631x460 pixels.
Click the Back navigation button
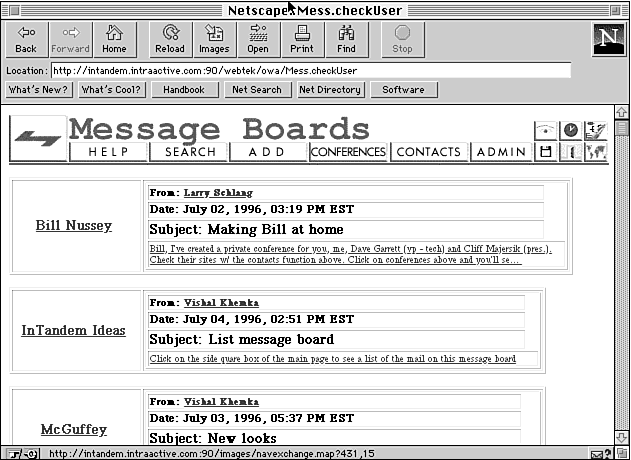click(x=26, y=39)
